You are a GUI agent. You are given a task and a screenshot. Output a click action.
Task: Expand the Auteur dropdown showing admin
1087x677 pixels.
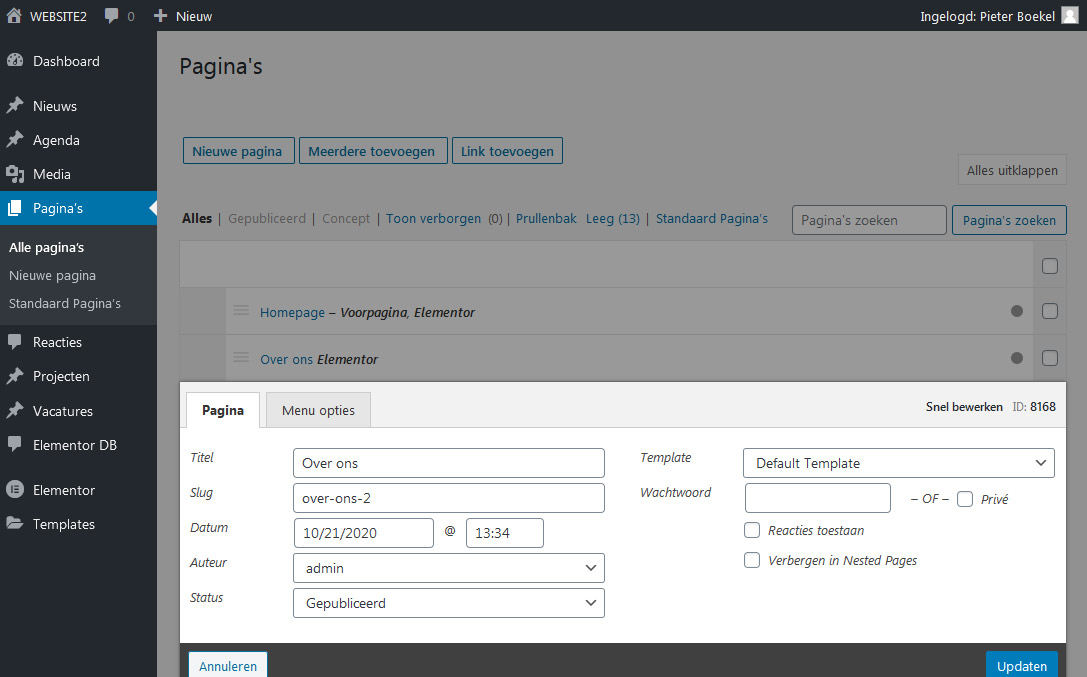pos(448,568)
